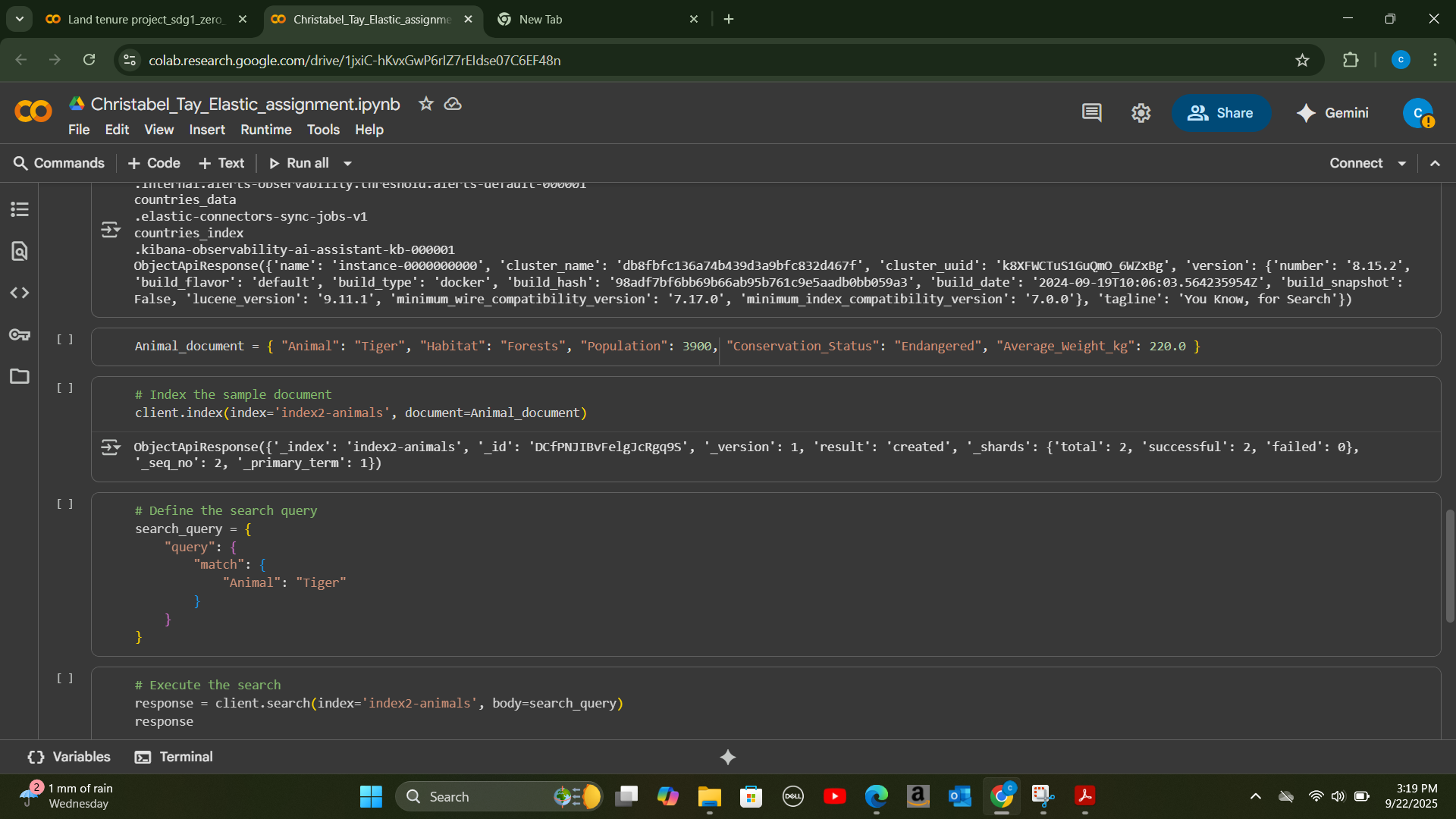
Task: Run the define search query cell
Action: tap(65, 504)
